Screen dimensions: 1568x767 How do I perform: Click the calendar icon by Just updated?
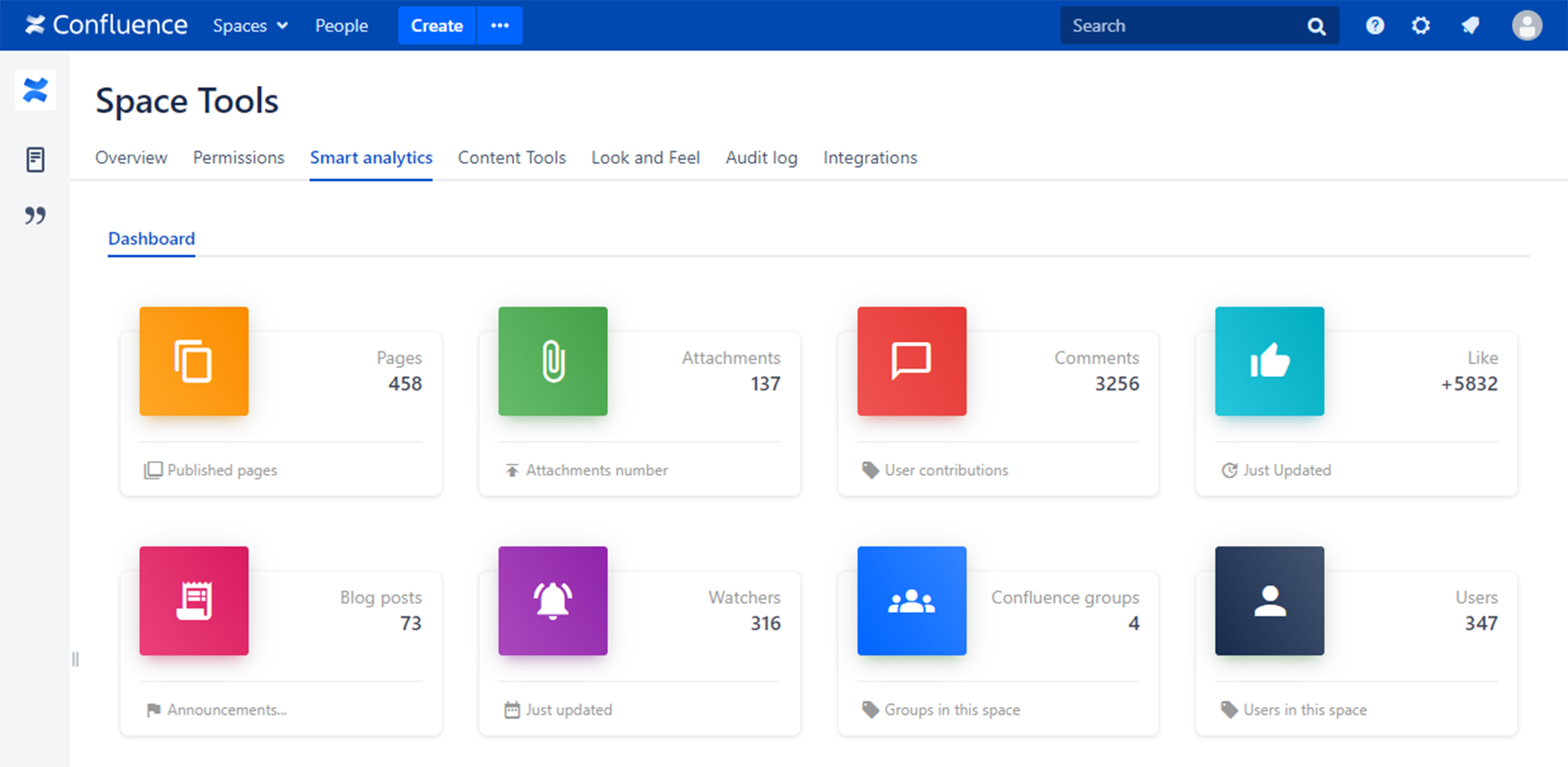point(512,710)
